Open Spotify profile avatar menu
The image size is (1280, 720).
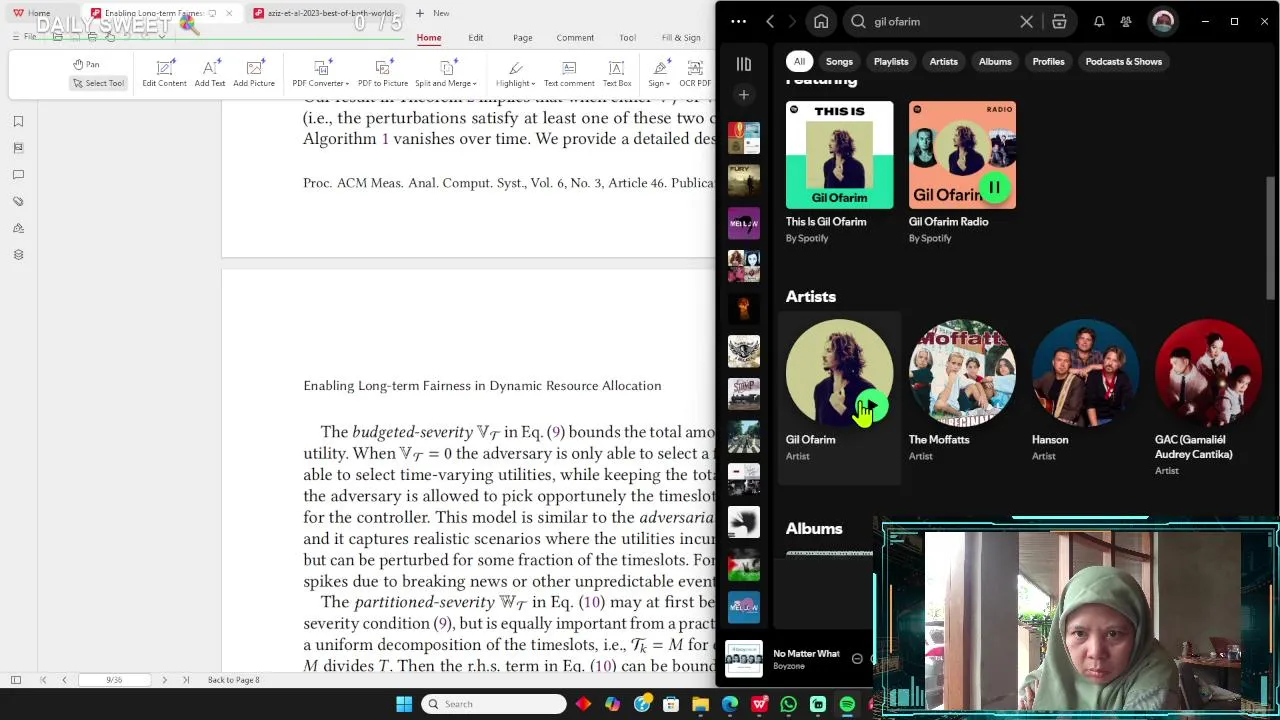click(x=1162, y=21)
